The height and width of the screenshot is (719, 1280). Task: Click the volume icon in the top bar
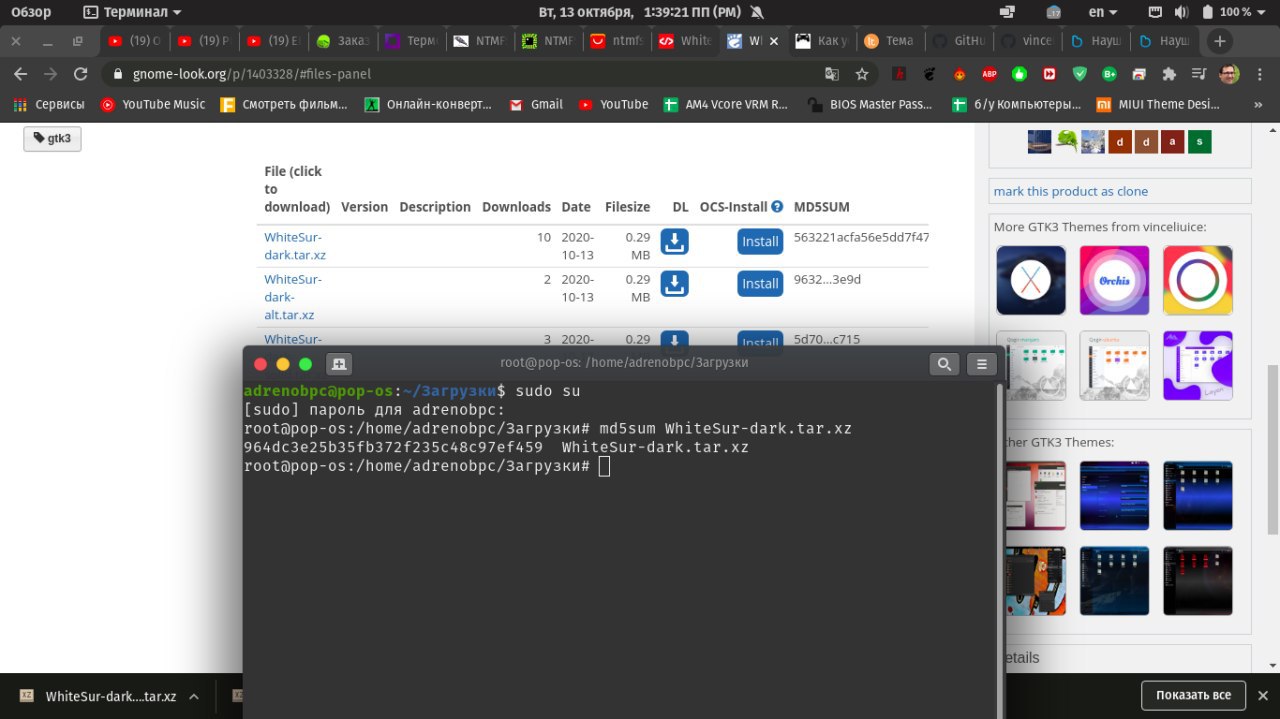(x=1181, y=12)
